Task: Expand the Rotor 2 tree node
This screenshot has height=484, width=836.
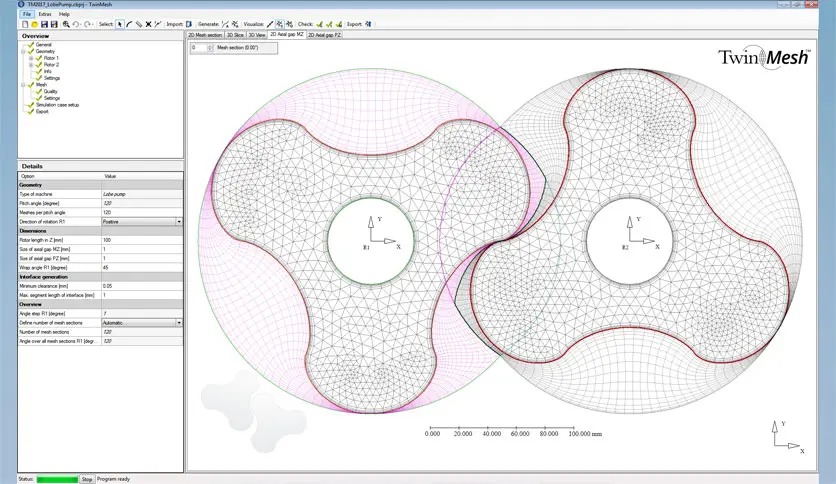Action: 31,65
